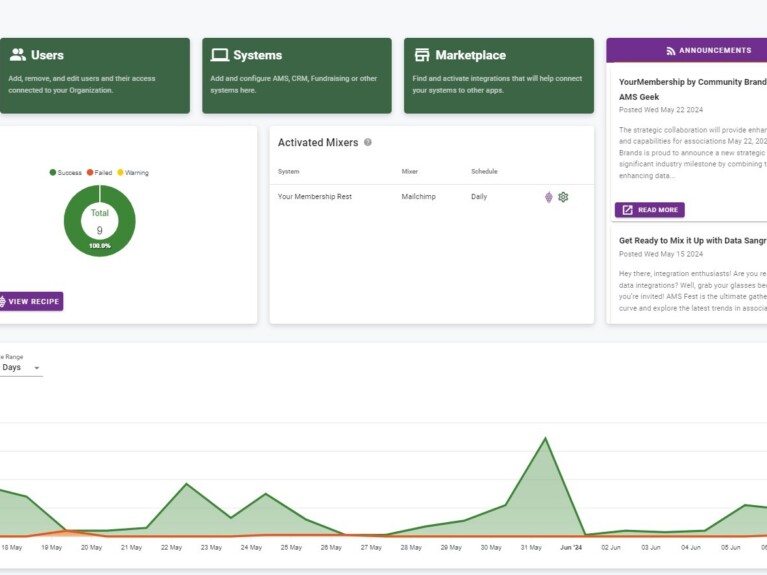The image size is (767, 575).
Task: Click the help icon beside Activated Mixers
Action: (x=368, y=143)
